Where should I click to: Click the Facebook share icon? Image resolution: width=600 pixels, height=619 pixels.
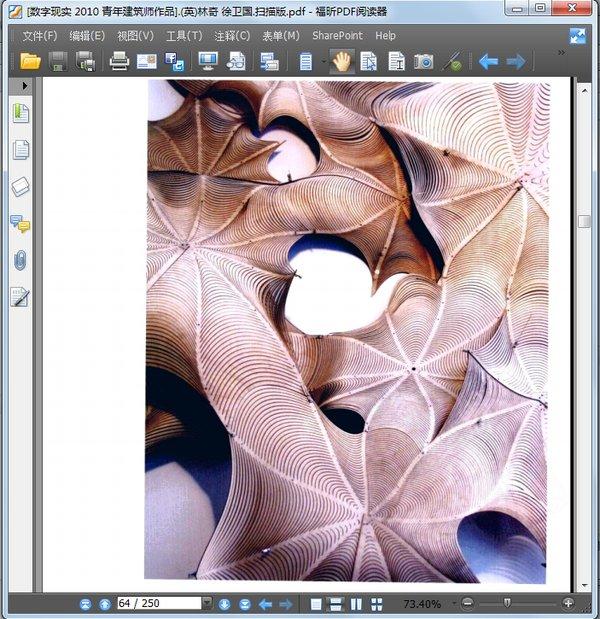pos(174,62)
